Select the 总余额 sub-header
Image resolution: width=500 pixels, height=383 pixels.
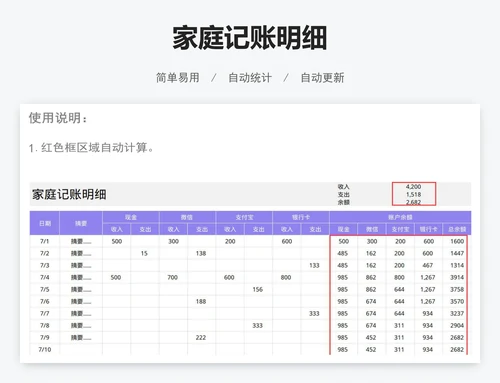click(x=457, y=229)
